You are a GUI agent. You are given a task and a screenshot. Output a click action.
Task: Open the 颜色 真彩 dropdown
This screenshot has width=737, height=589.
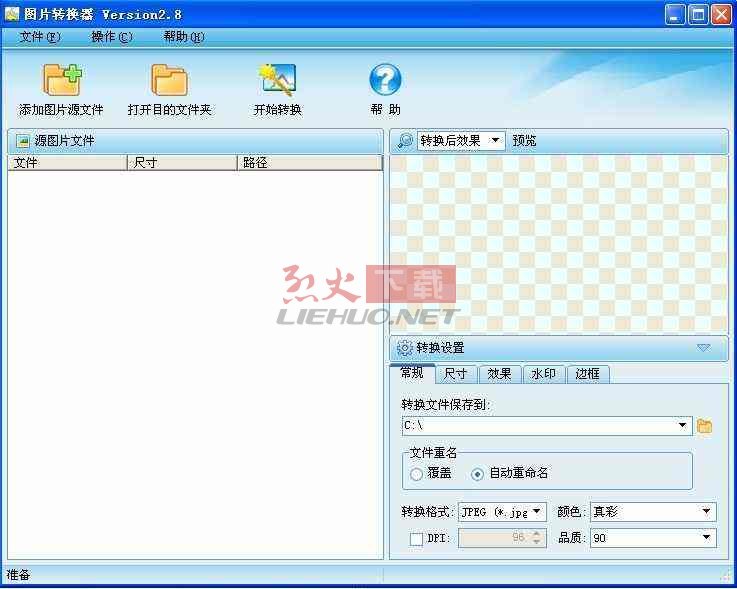[706, 511]
